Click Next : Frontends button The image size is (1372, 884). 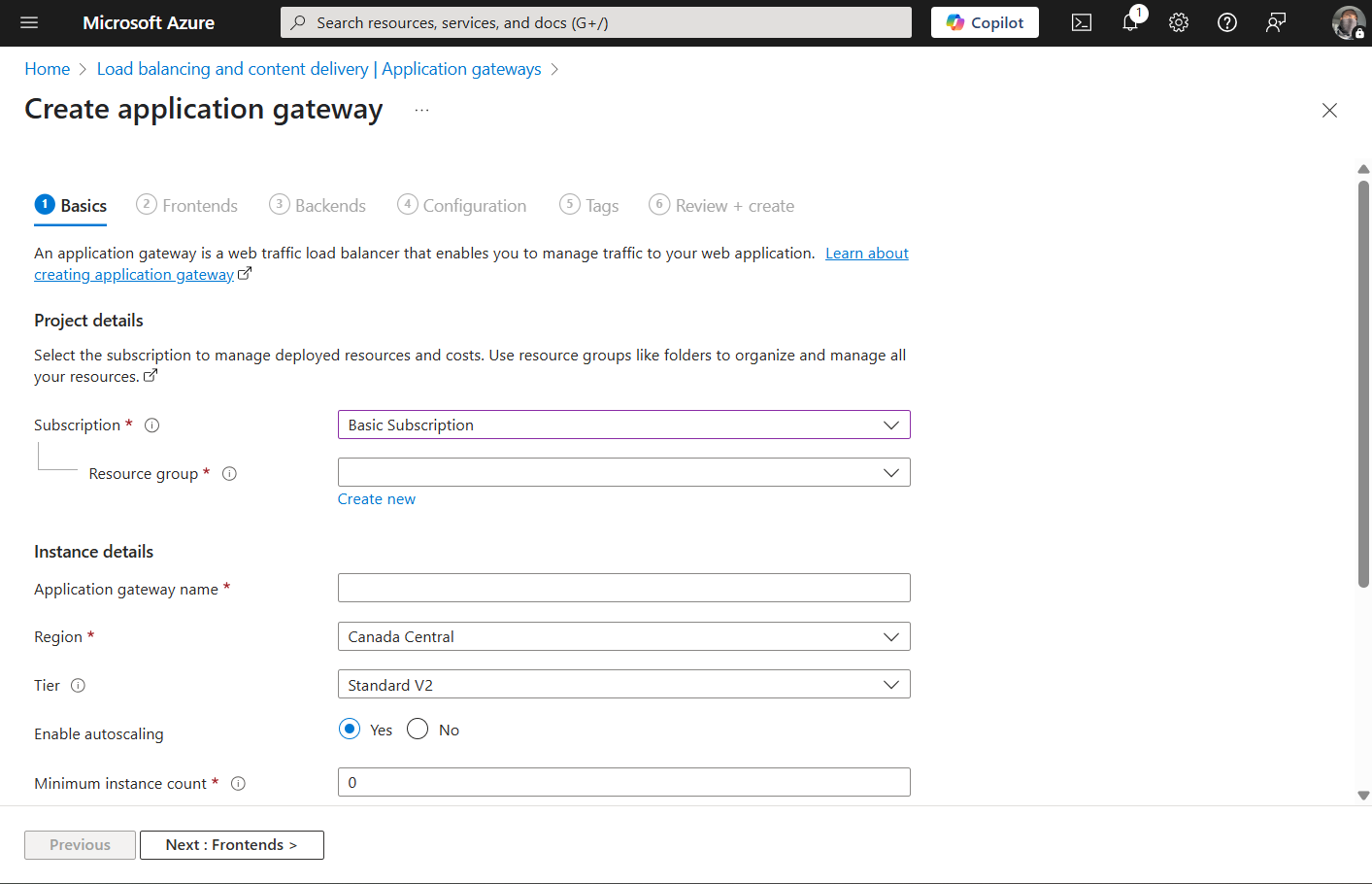tap(232, 845)
